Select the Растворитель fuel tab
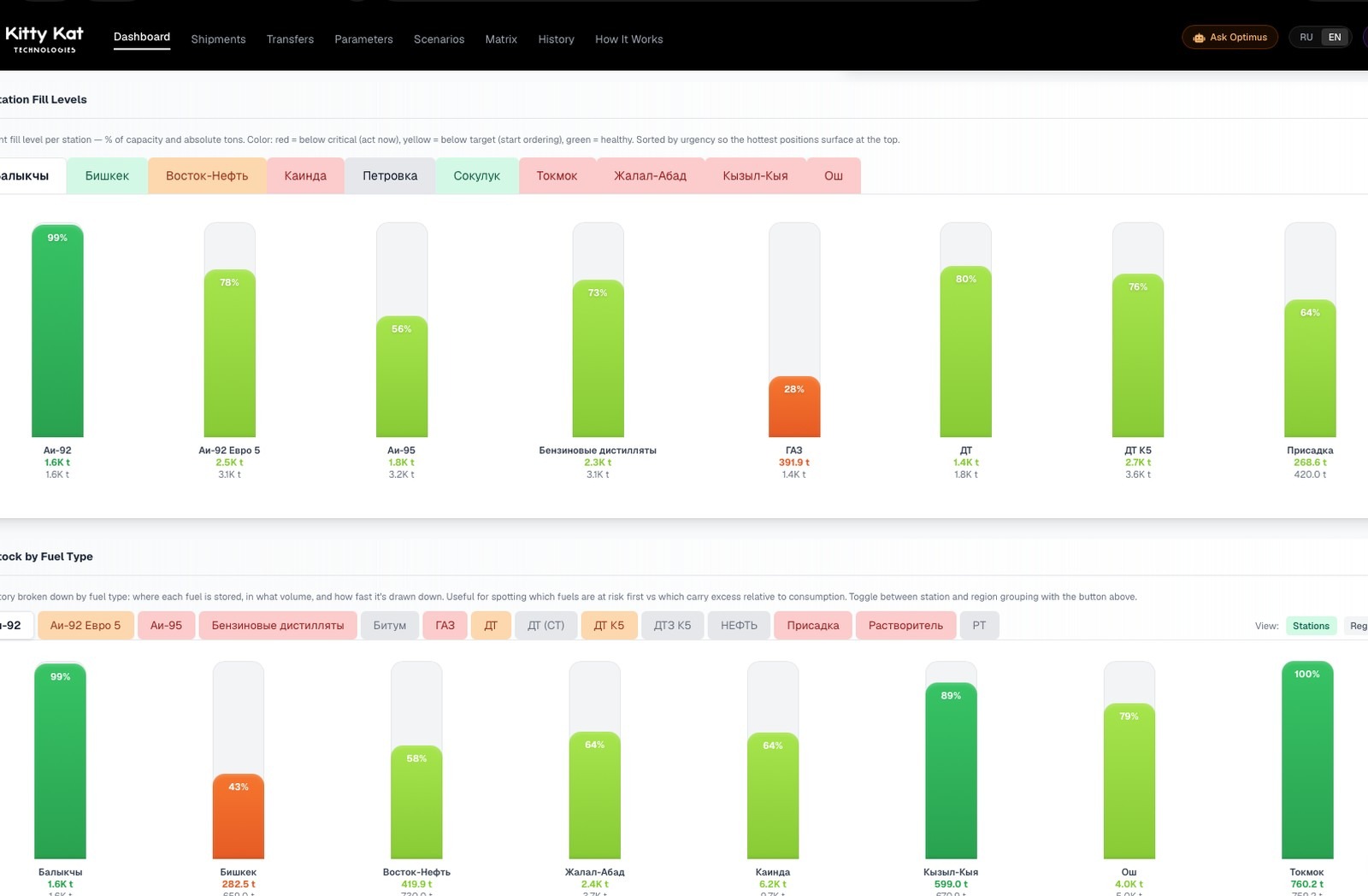The width and height of the screenshot is (1368, 896). (x=905, y=626)
